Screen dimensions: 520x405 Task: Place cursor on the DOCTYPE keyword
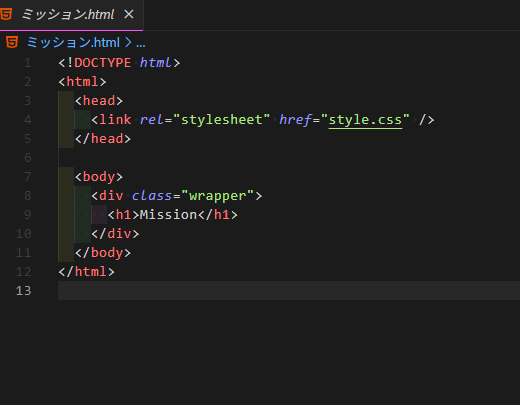point(103,63)
